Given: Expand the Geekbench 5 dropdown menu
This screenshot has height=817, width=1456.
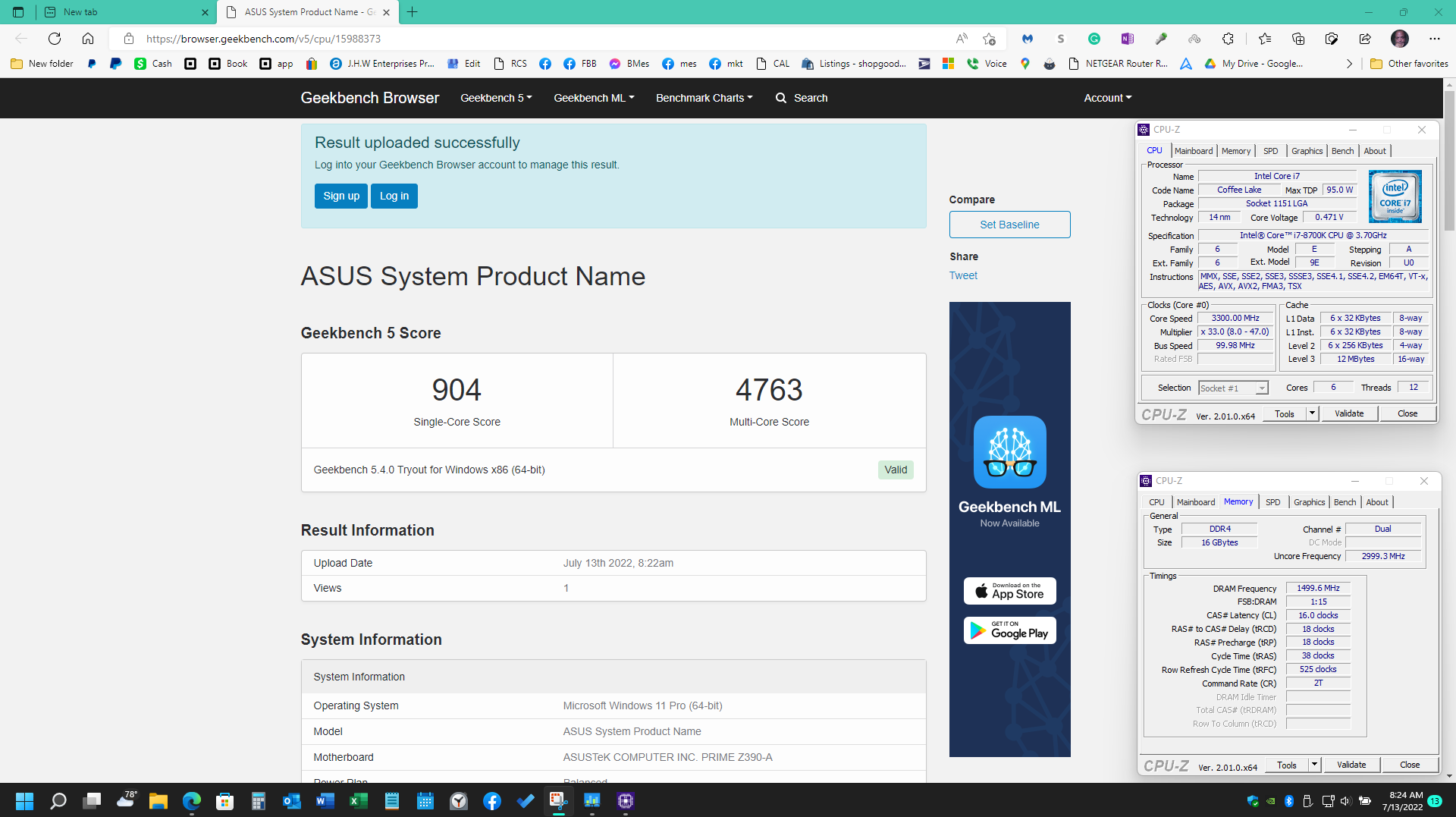Looking at the screenshot, I should tap(496, 98).
